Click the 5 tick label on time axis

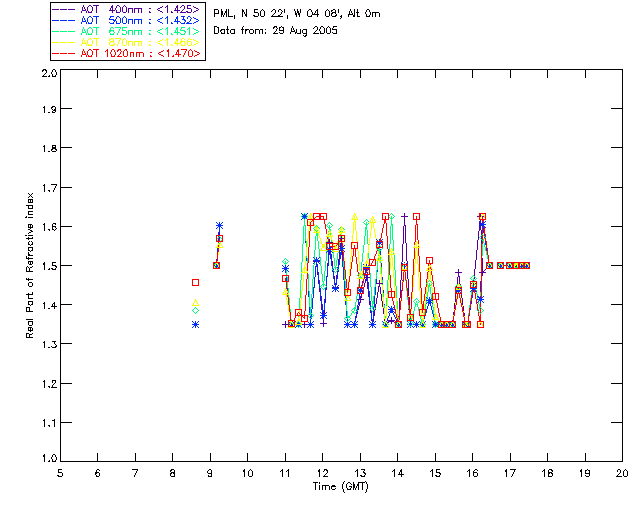coord(60,473)
